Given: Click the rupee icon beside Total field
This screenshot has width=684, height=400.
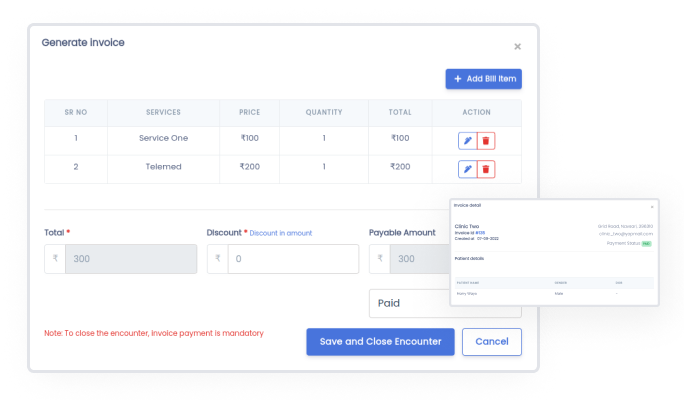Looking at the screenshot, I should 55,259.
